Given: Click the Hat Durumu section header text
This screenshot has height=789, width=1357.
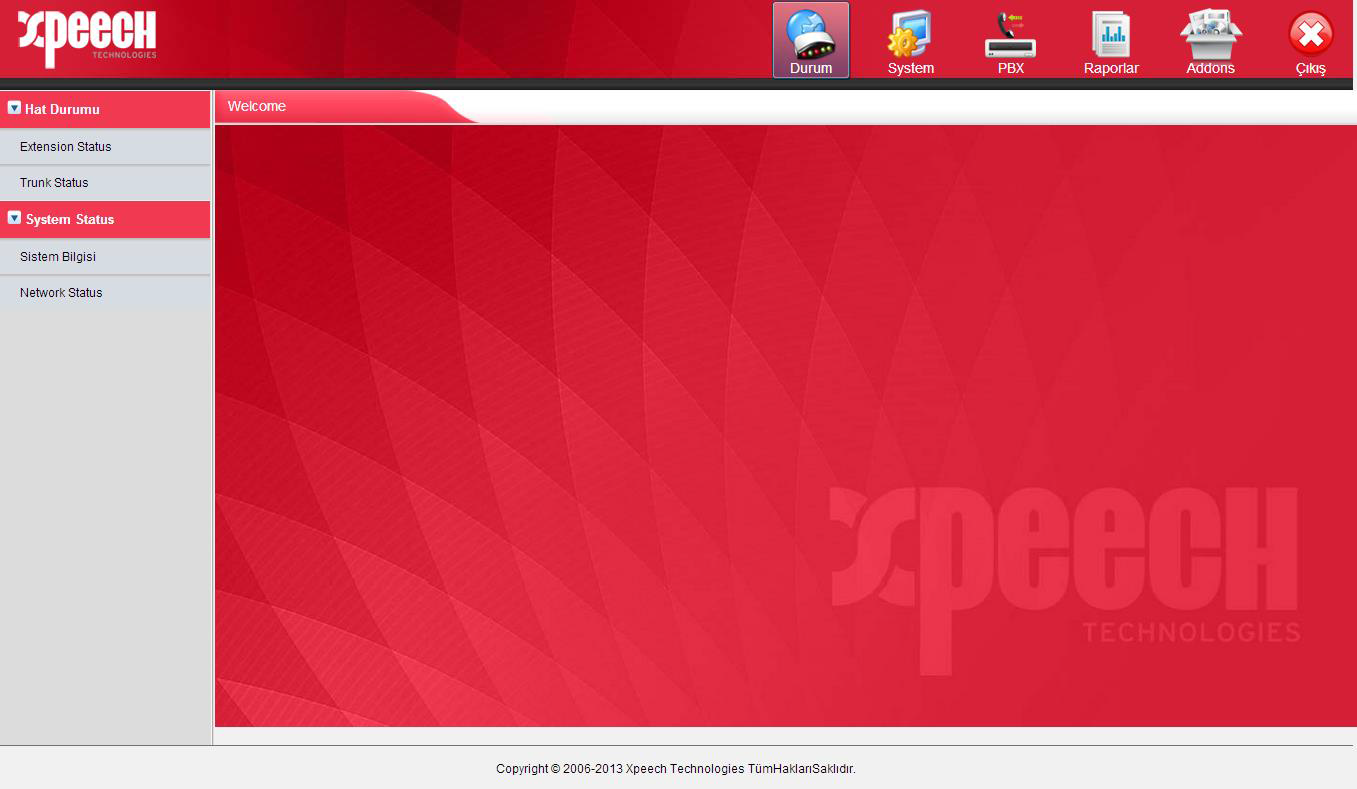Looking at the screenshot, I should (x=62, y=110).
